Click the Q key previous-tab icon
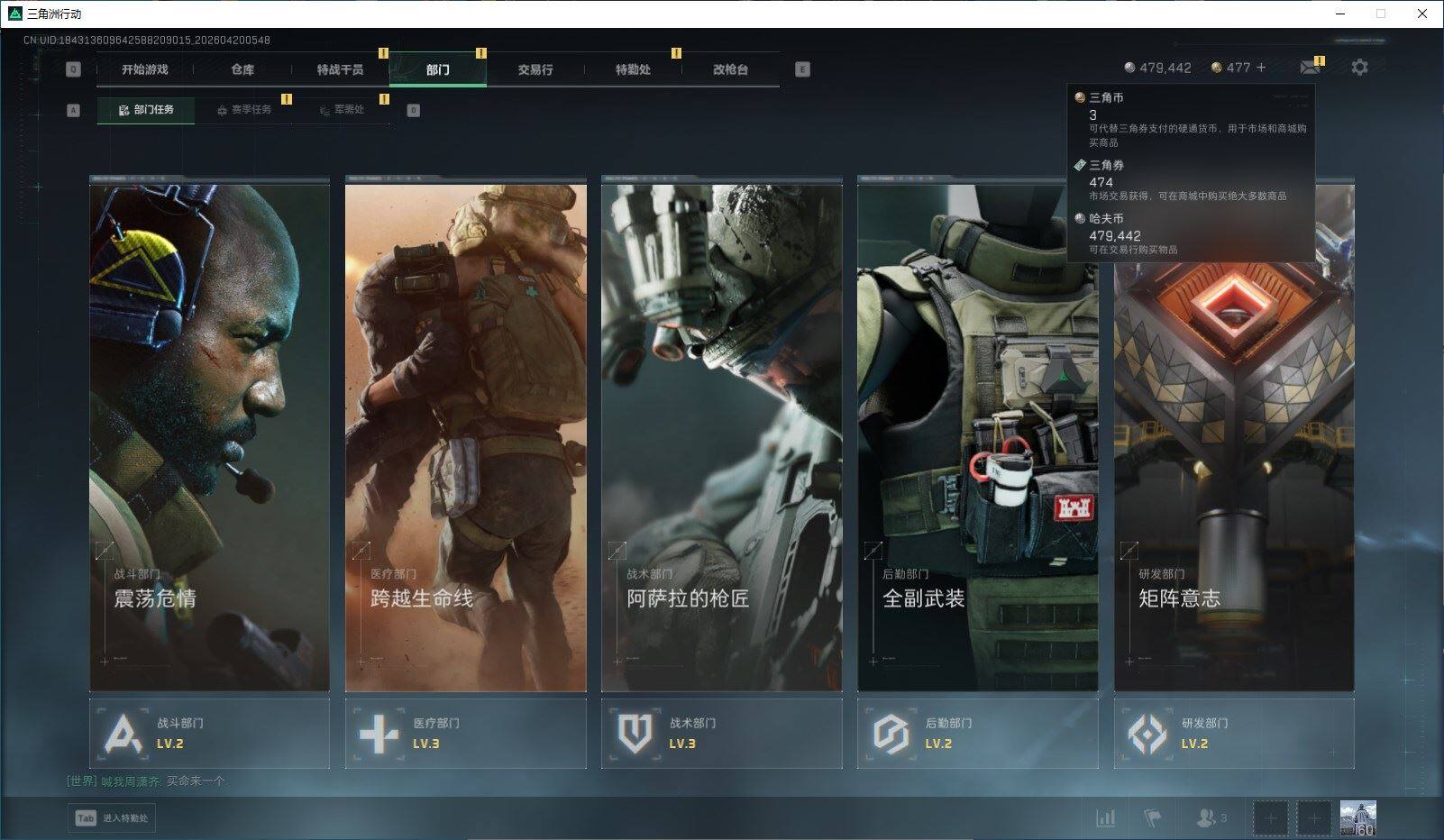The image size is (1444, 840). tap(74, 69)
